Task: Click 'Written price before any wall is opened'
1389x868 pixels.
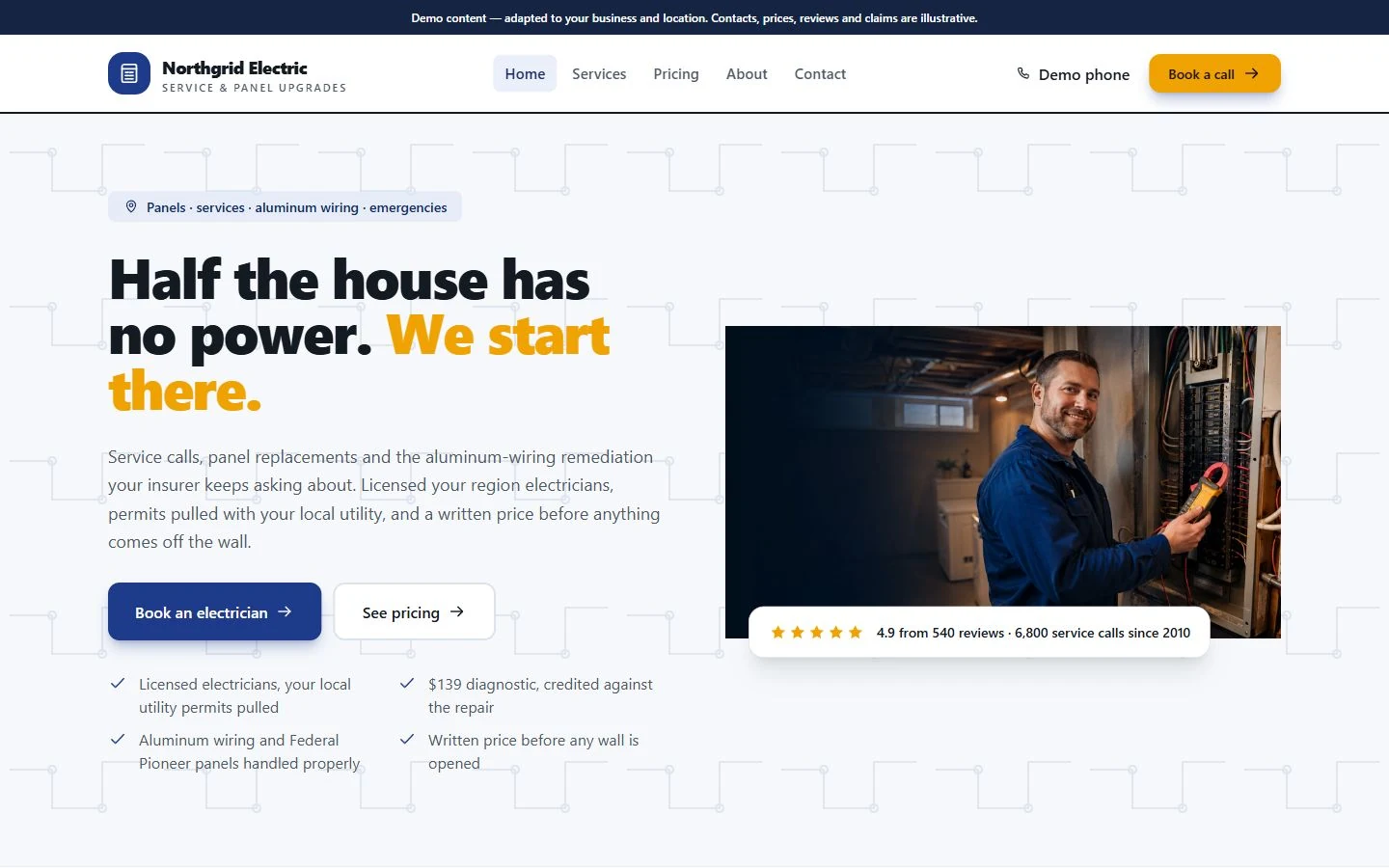Action: (x=533, y=751)
